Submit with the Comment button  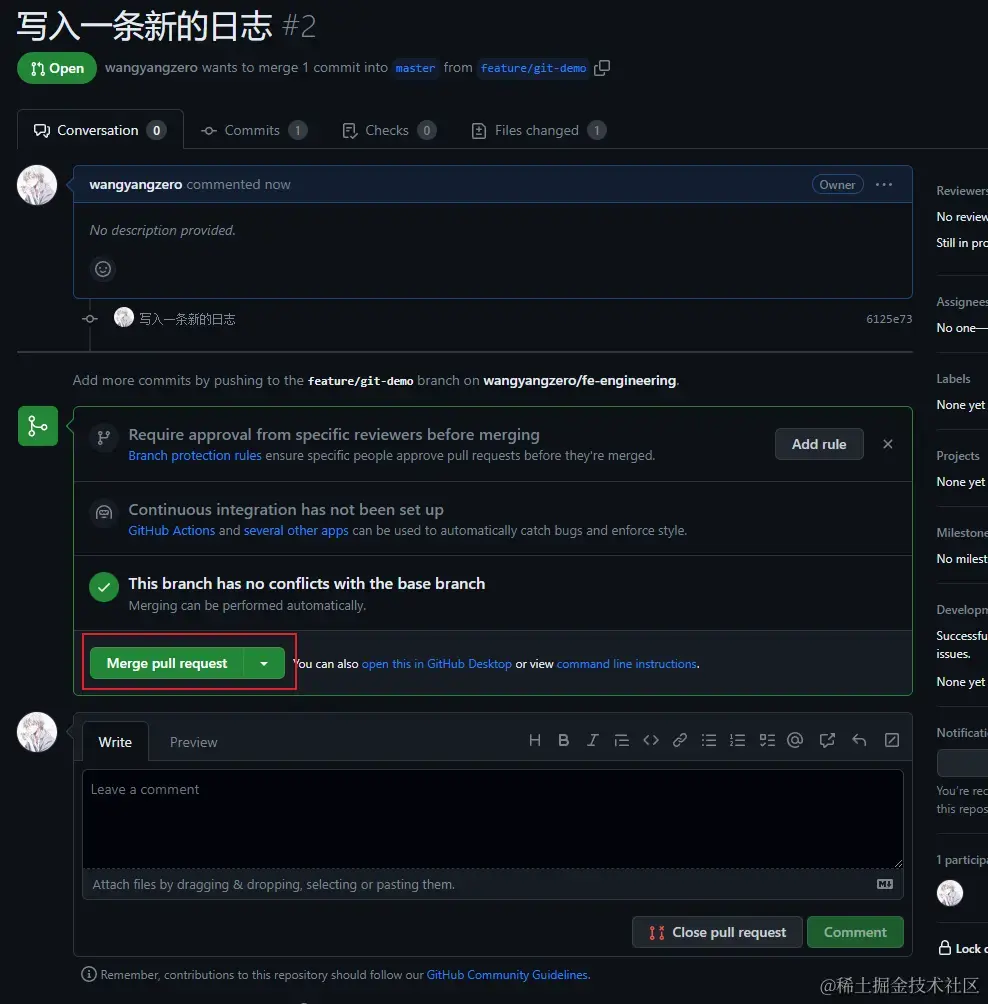(x=855, y=932)
